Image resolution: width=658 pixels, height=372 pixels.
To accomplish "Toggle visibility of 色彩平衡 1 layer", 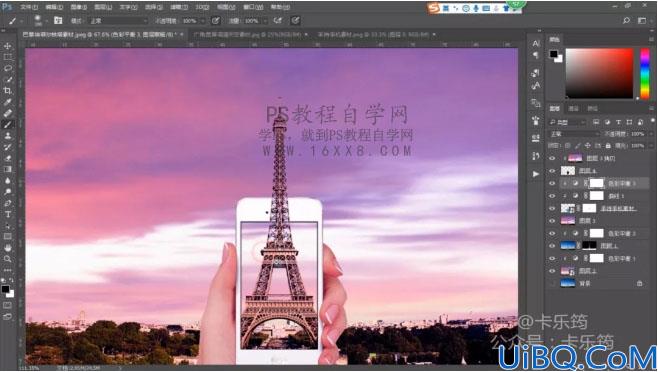I will tap(552, 259).
